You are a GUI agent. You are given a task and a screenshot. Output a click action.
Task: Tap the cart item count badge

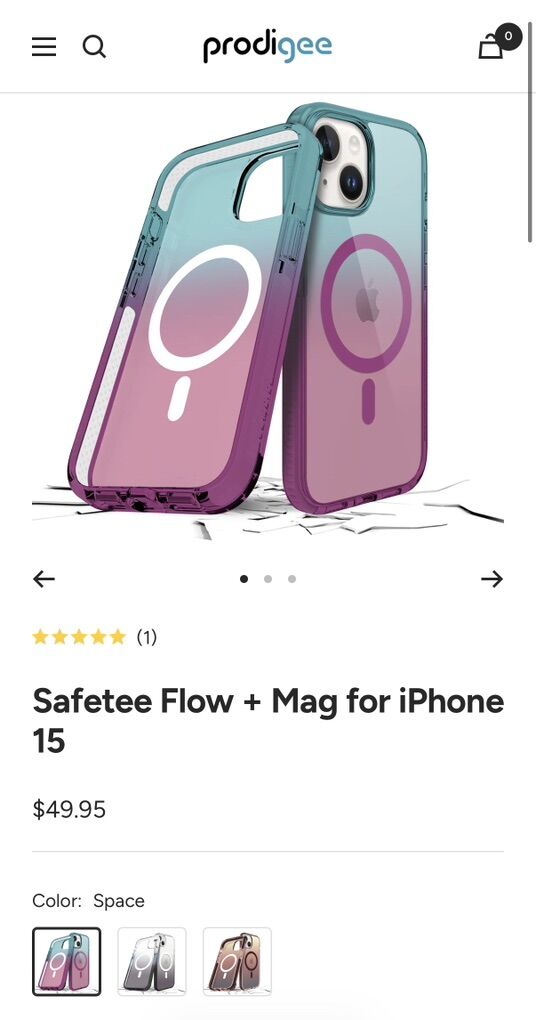508,36
